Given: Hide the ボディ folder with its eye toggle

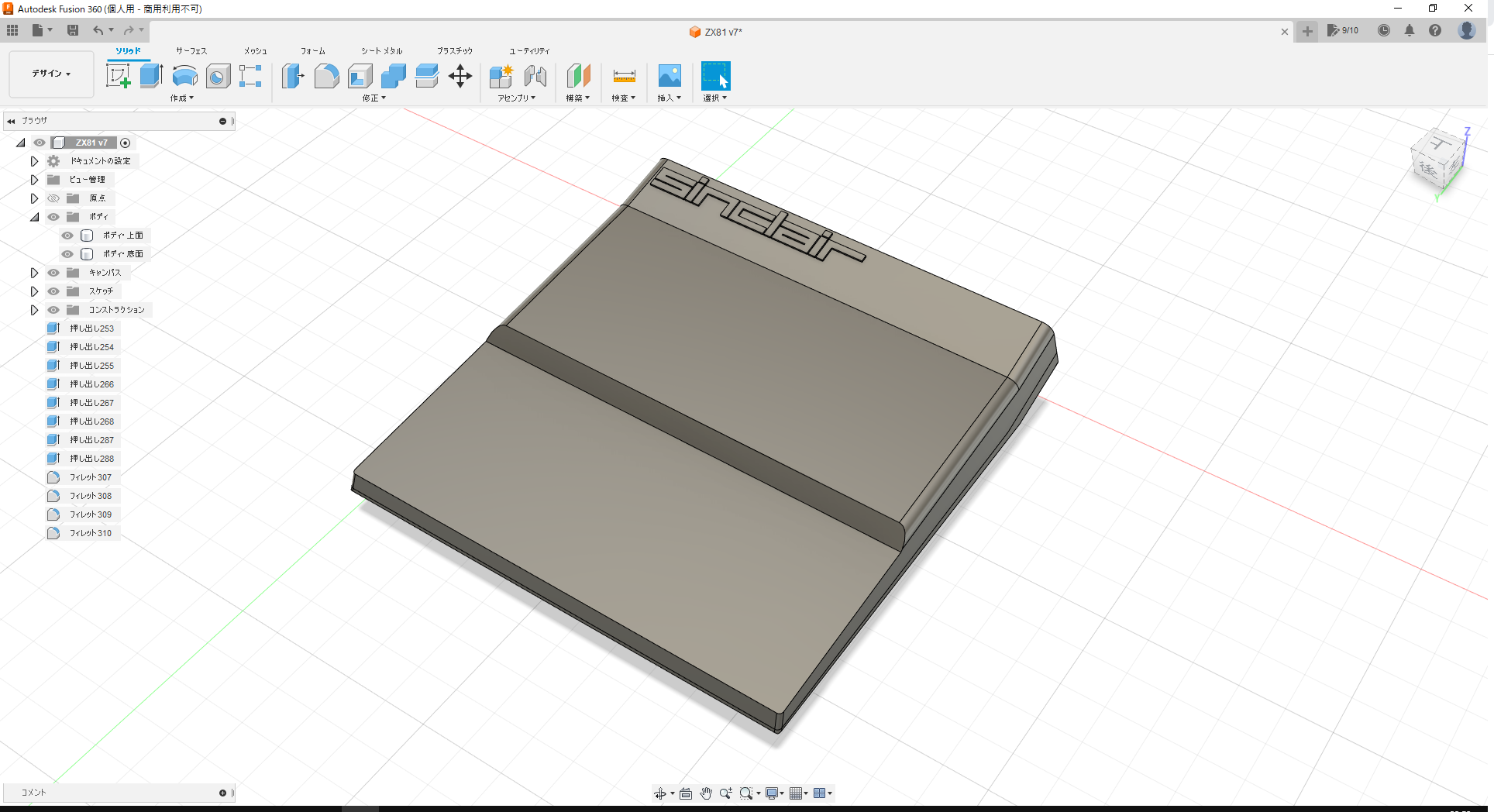Looking at the screenshot, I should point(53,217).
